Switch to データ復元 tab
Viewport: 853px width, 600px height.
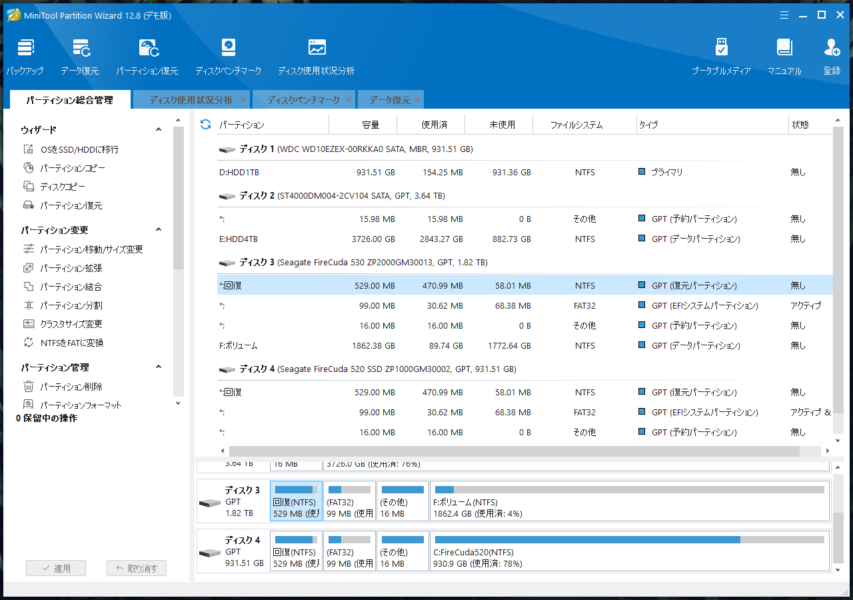pyautogui.click(x=390, y=100)
